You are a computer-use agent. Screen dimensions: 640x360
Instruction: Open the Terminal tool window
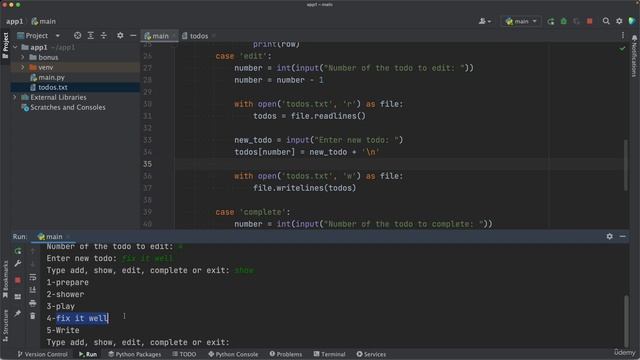tap(329, 354)
